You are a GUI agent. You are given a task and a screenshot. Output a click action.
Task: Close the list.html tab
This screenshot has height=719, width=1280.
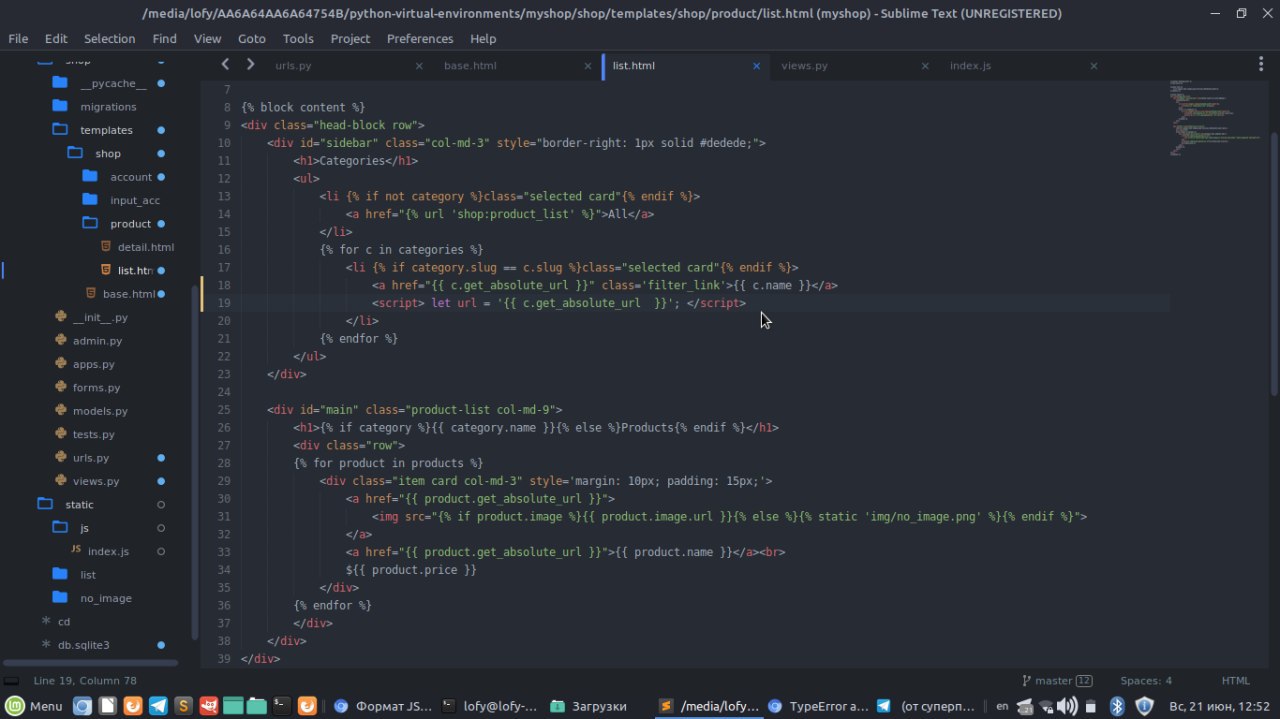tap(756, 66)
